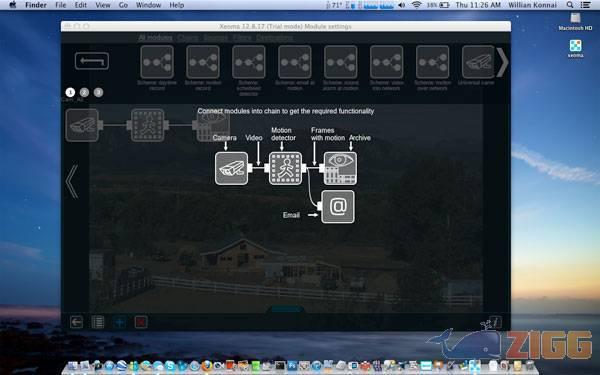Open the Apple menu
This screenshot has height=375, width=600.
point(12,5)
